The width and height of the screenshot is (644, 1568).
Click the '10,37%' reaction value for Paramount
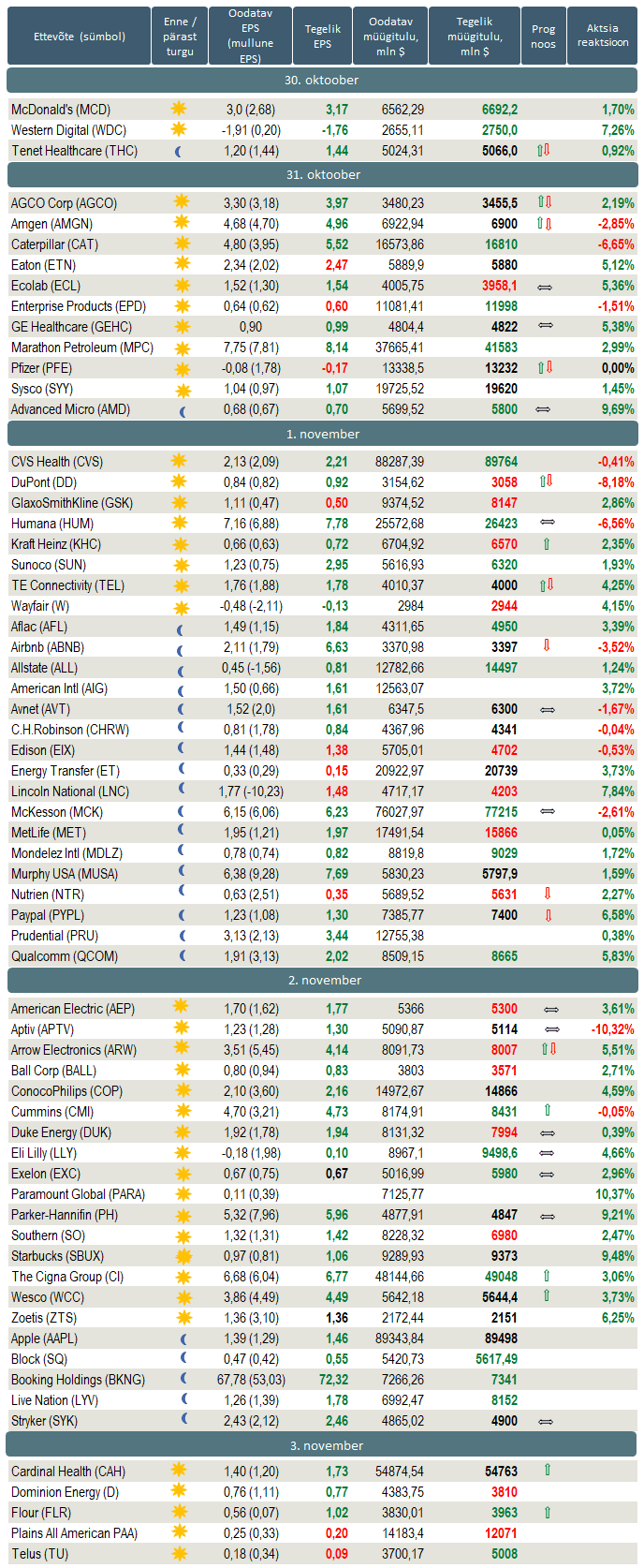pos(615,1194)
